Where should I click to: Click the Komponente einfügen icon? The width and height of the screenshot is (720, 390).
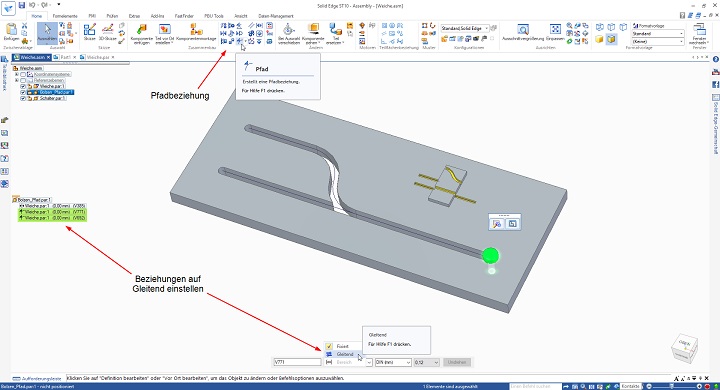tap(141, 34)
